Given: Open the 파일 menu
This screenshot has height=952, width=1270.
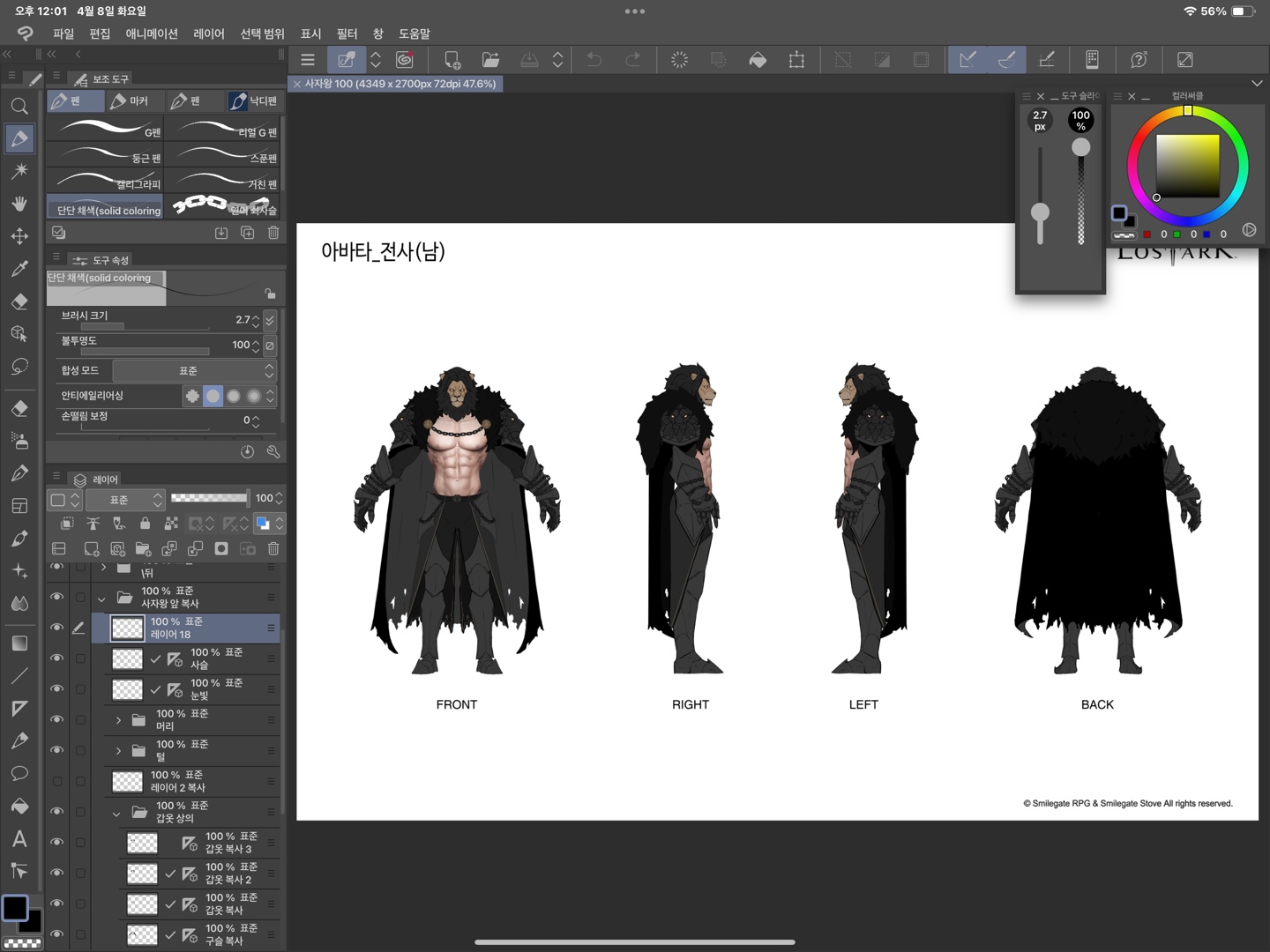Looking at the screenshot, I should click(x=63, y=33).
